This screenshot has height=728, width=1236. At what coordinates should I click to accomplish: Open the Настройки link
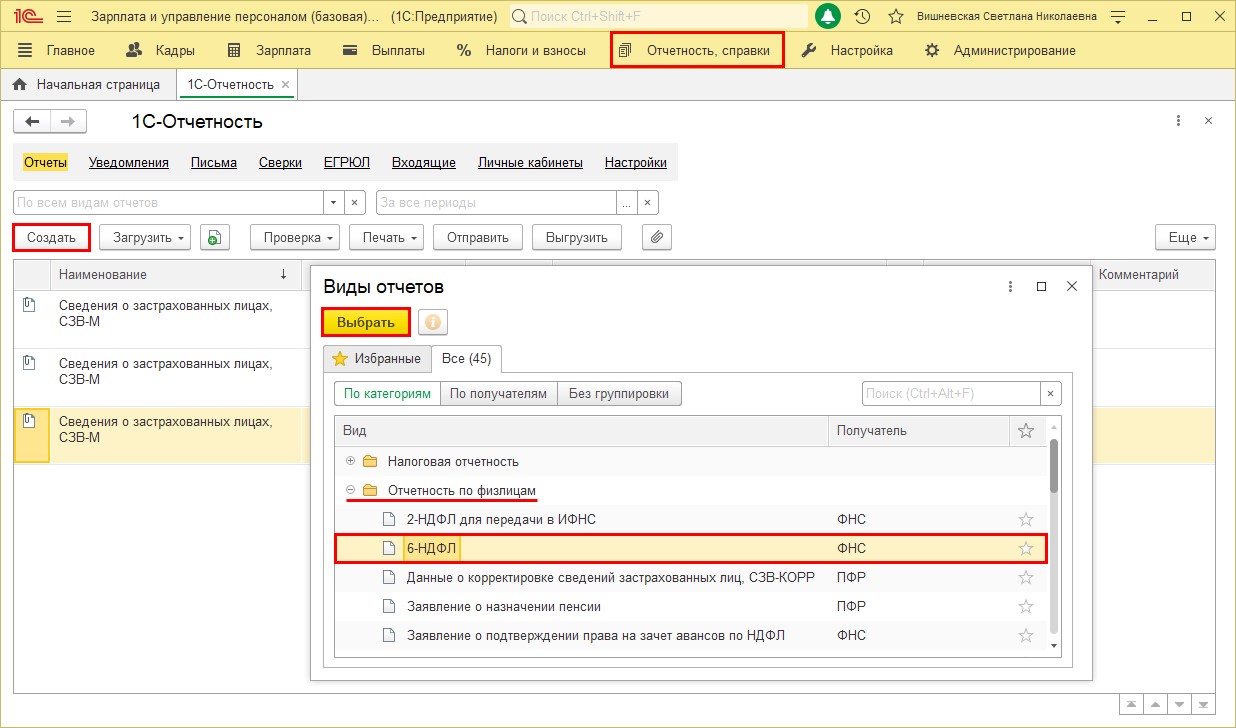[x=636, y=162]
